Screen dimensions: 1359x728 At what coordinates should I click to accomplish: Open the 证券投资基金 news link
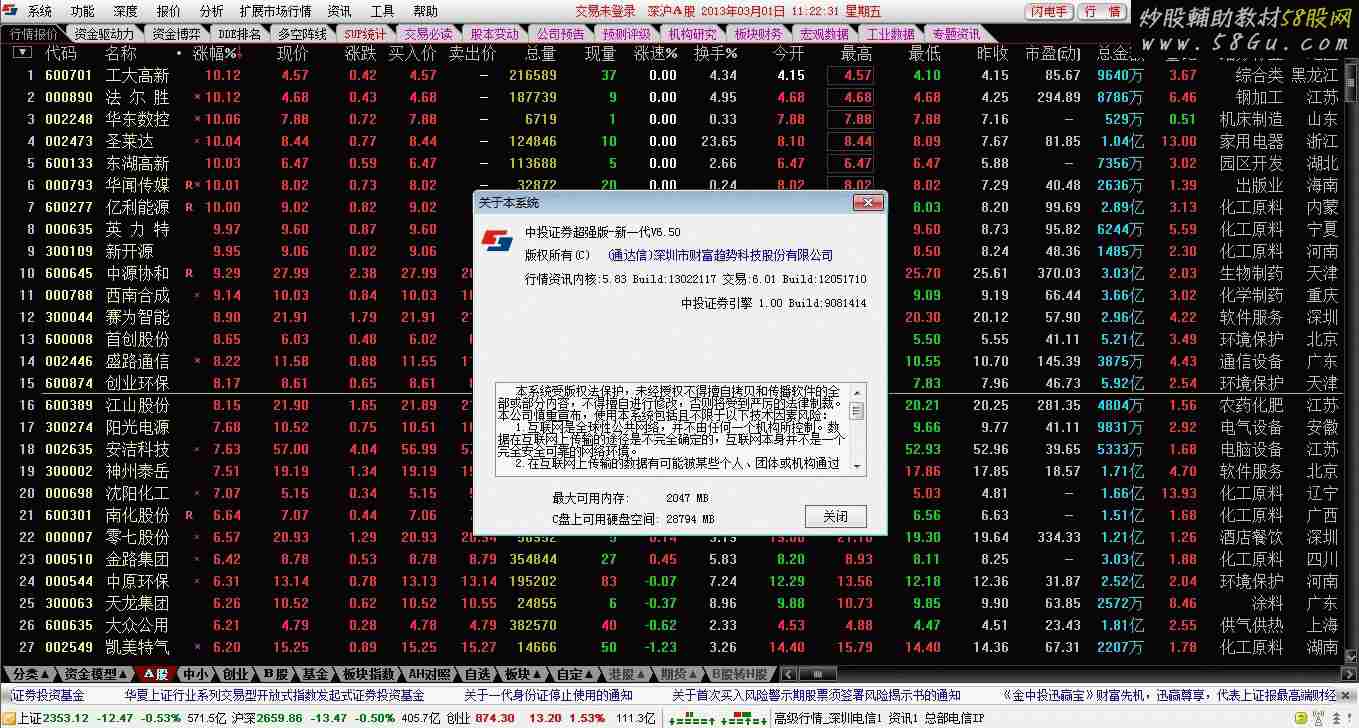pyautogui.click(x=48, y=696)
